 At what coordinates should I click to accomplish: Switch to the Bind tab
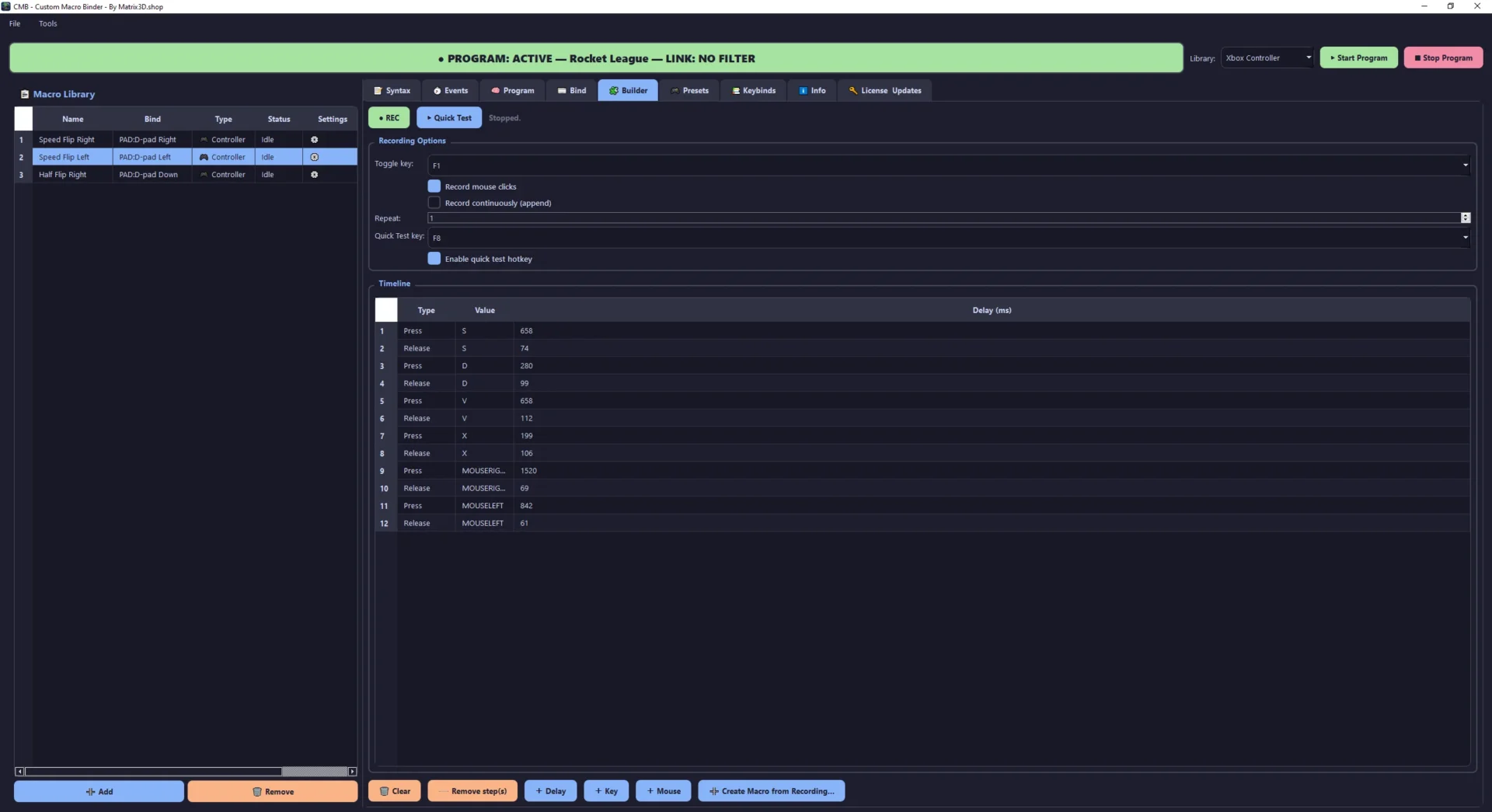572,90
